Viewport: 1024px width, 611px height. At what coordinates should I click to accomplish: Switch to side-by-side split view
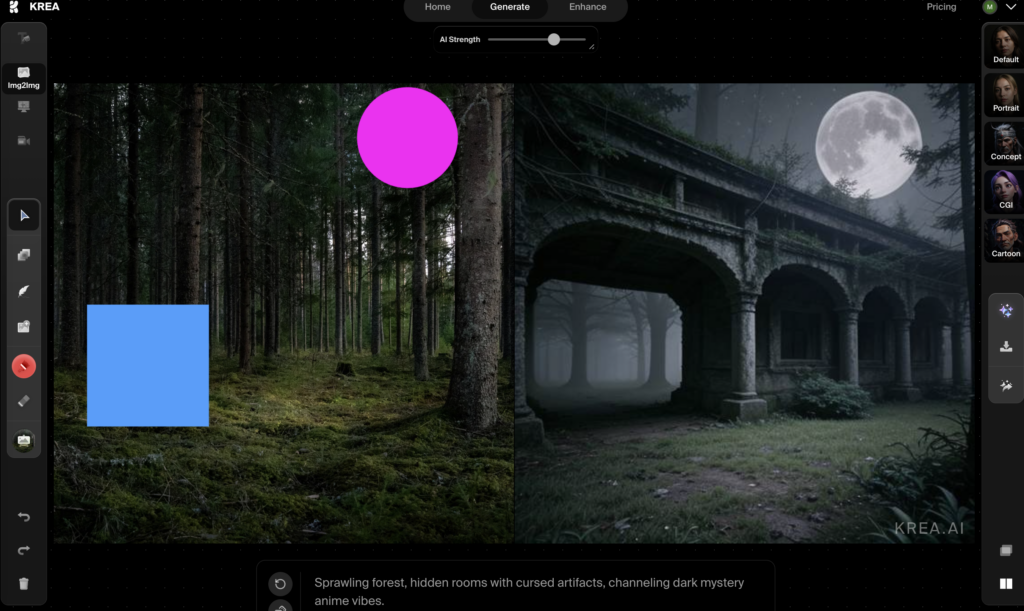pyautogui.click(x=1006, y=584)
